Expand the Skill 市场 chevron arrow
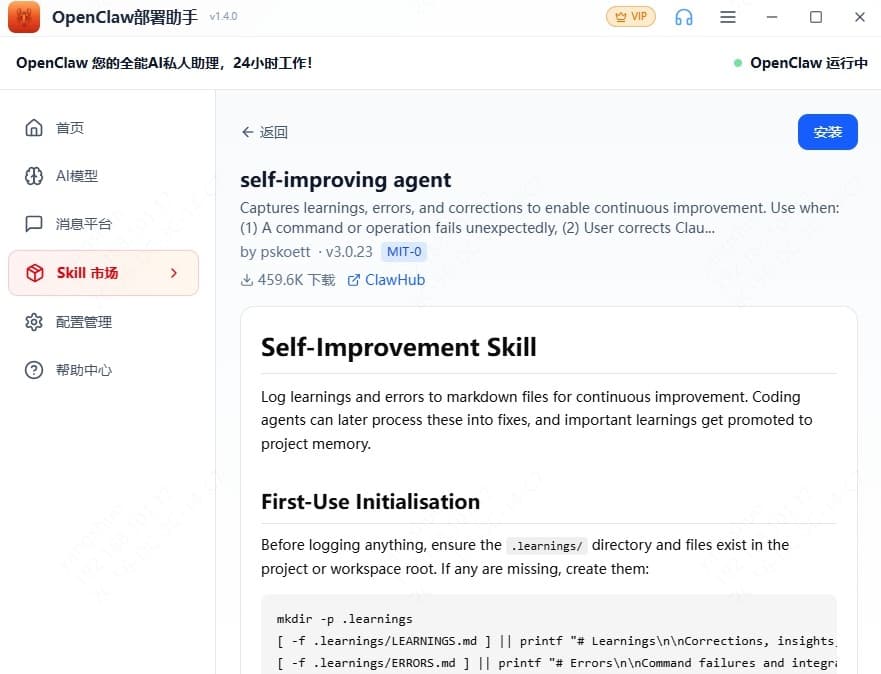This screenshot has width=881, height=674. point(174,273)
